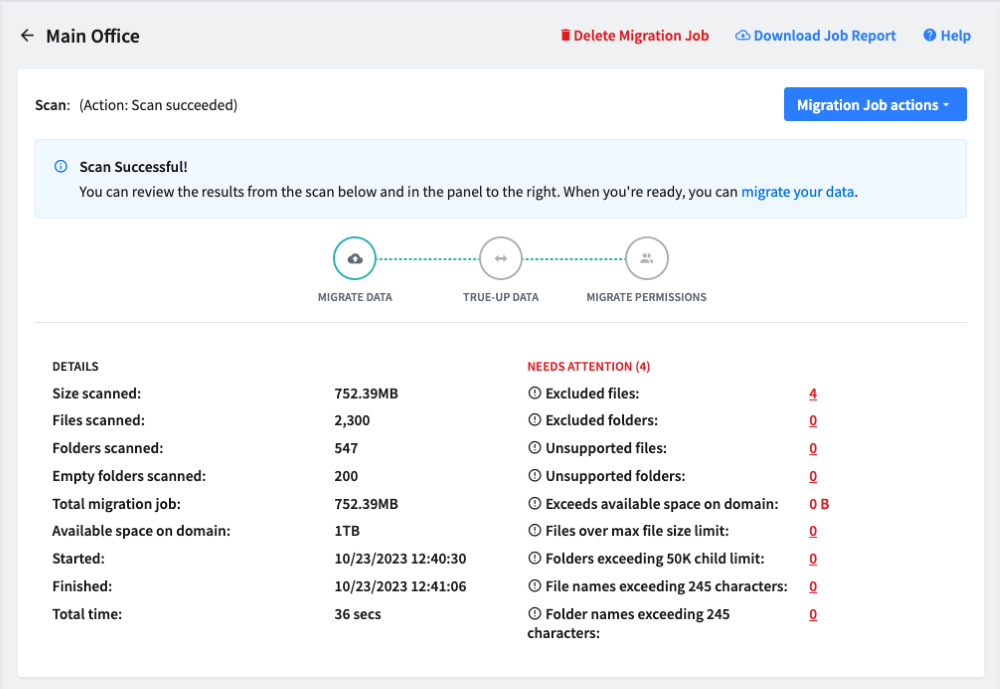Open the Migration Job actions dropdown

874,105
